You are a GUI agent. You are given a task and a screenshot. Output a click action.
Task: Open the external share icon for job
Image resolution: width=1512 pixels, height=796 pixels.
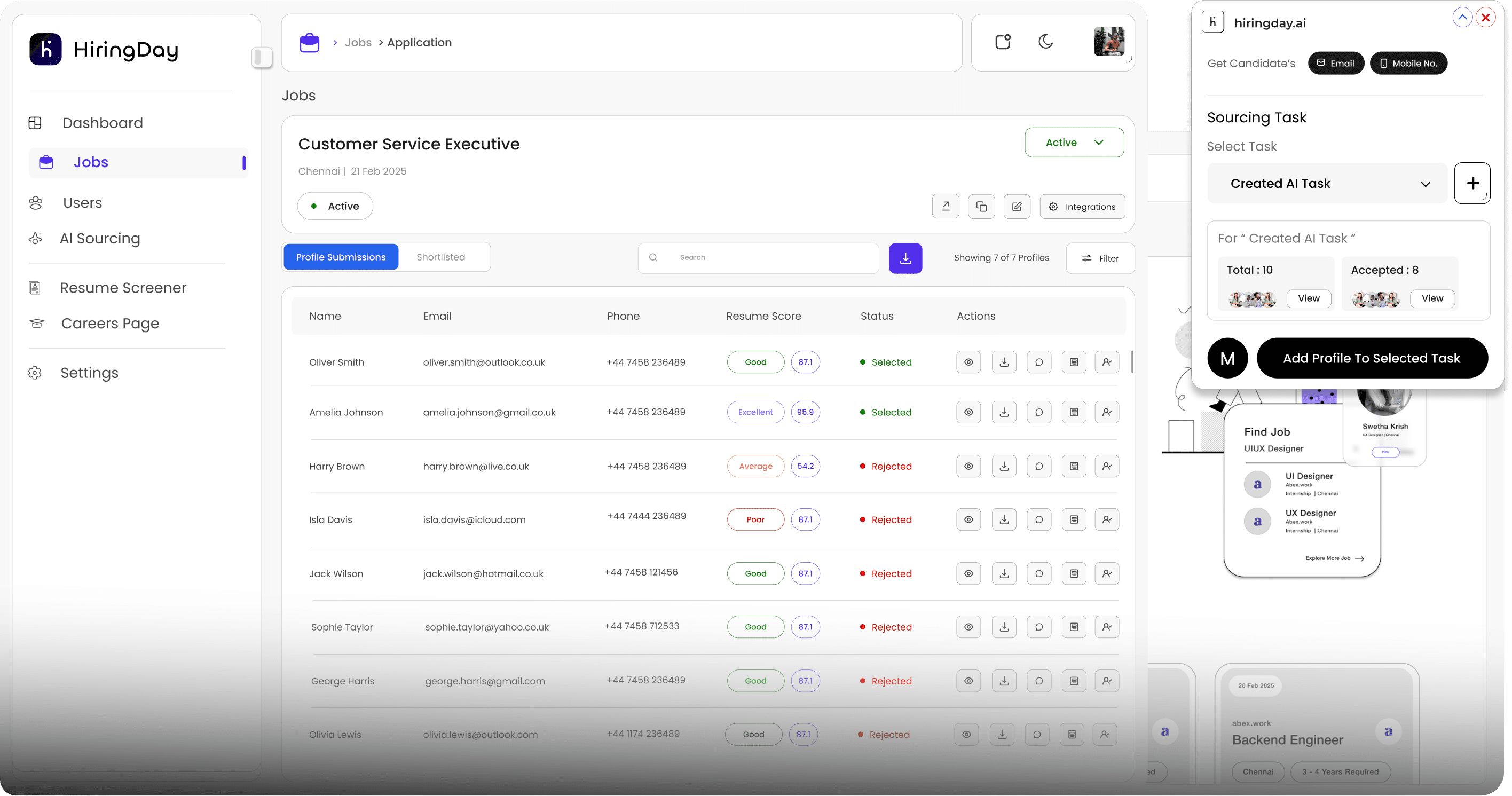point(946,206)
